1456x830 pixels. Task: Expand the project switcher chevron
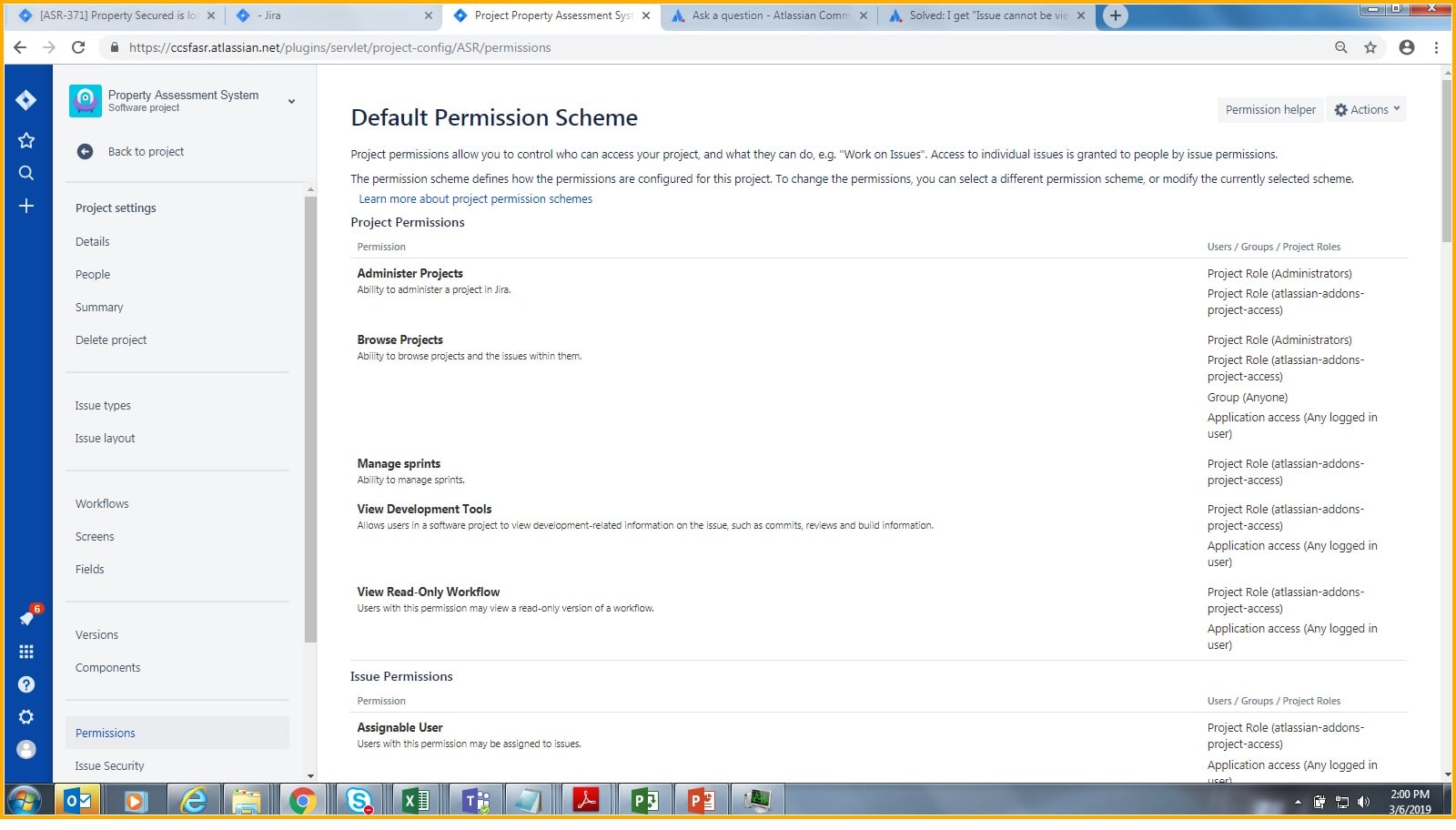pyautogui.click(x=291, y=101)
